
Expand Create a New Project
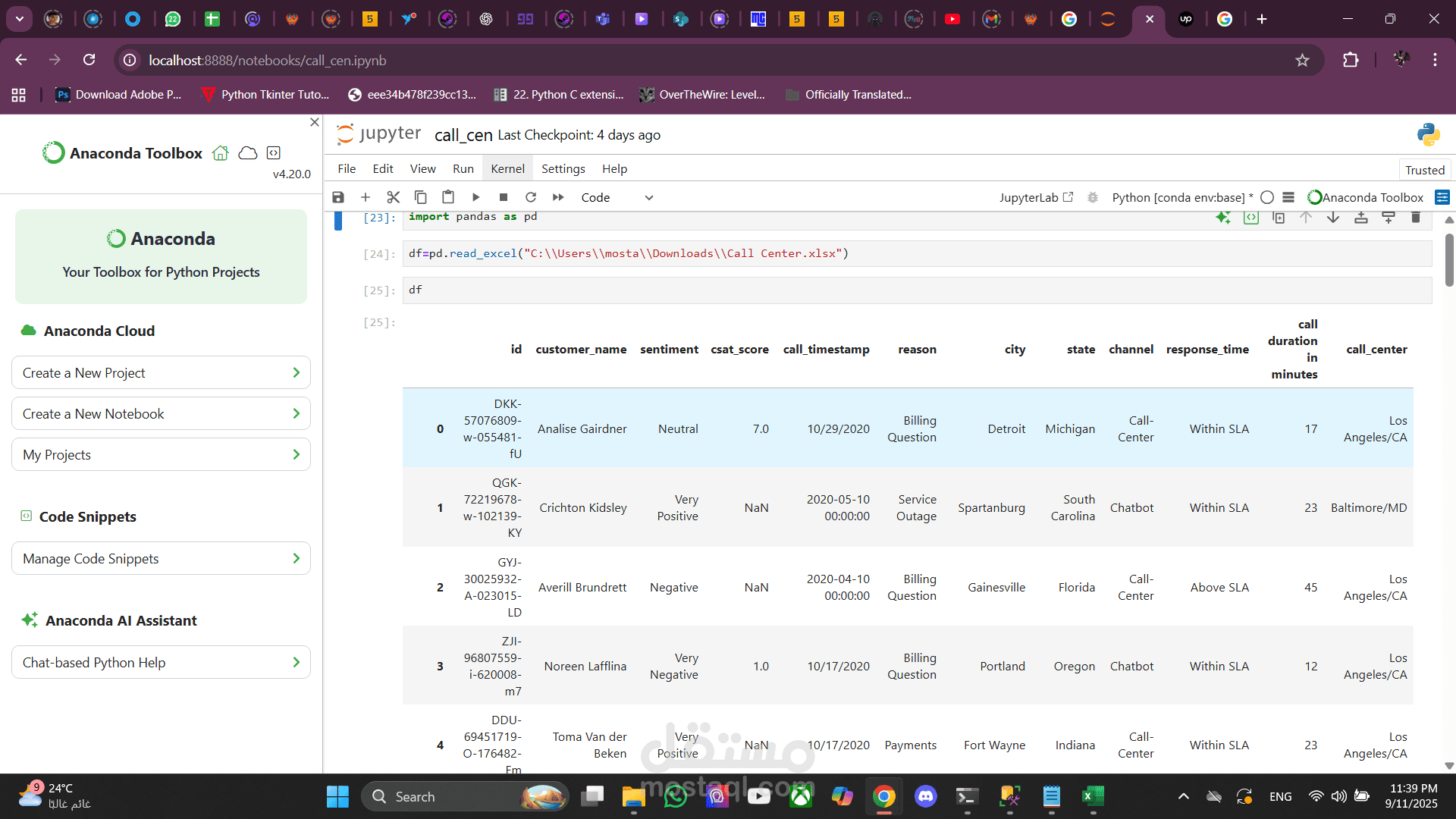[161, 373]
